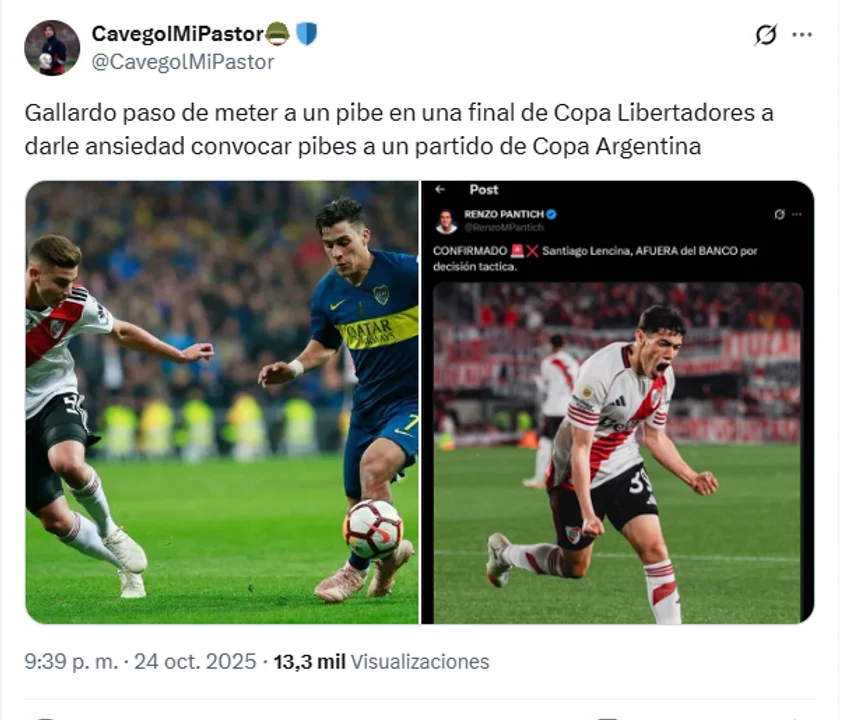Open the Renzo Pantich post screenshot image
Image resolution: width=849 pixels, height=720 pixels.
[x=618, y=402]
